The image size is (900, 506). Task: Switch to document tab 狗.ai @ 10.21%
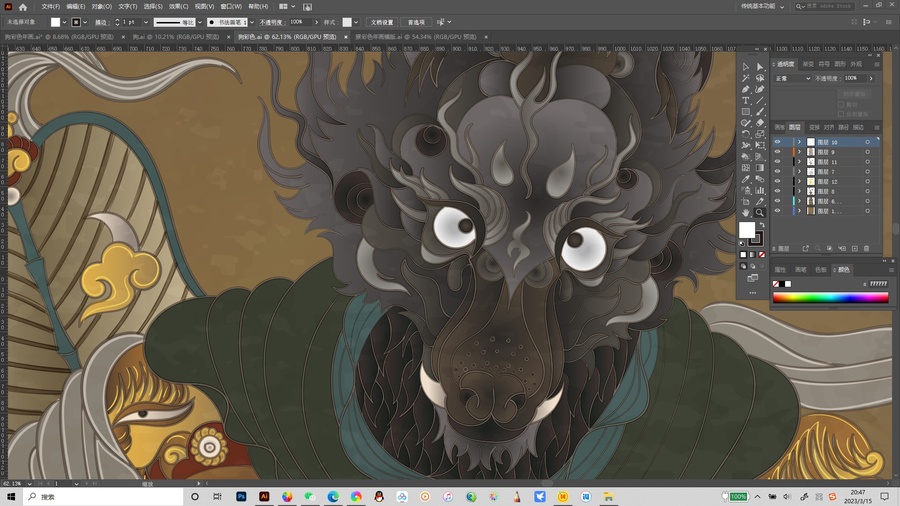pos(176,37)
